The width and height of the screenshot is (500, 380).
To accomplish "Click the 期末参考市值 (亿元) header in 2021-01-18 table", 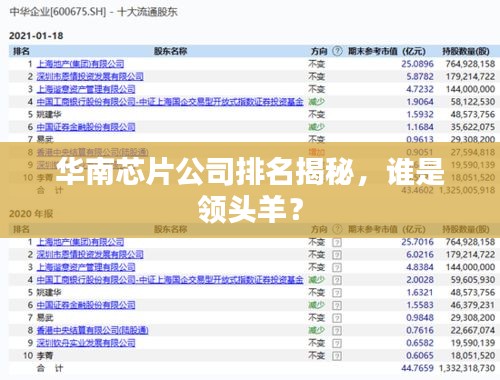I will point(387,51).
